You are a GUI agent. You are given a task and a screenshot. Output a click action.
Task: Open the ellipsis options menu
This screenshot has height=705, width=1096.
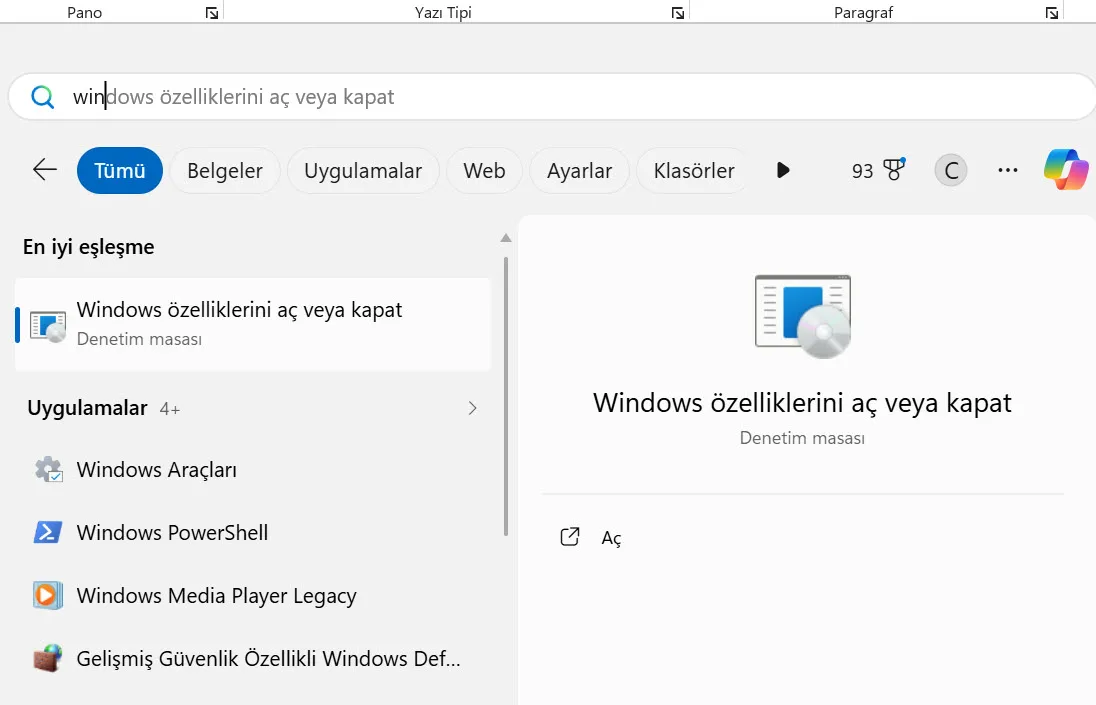coord(1008,170)
